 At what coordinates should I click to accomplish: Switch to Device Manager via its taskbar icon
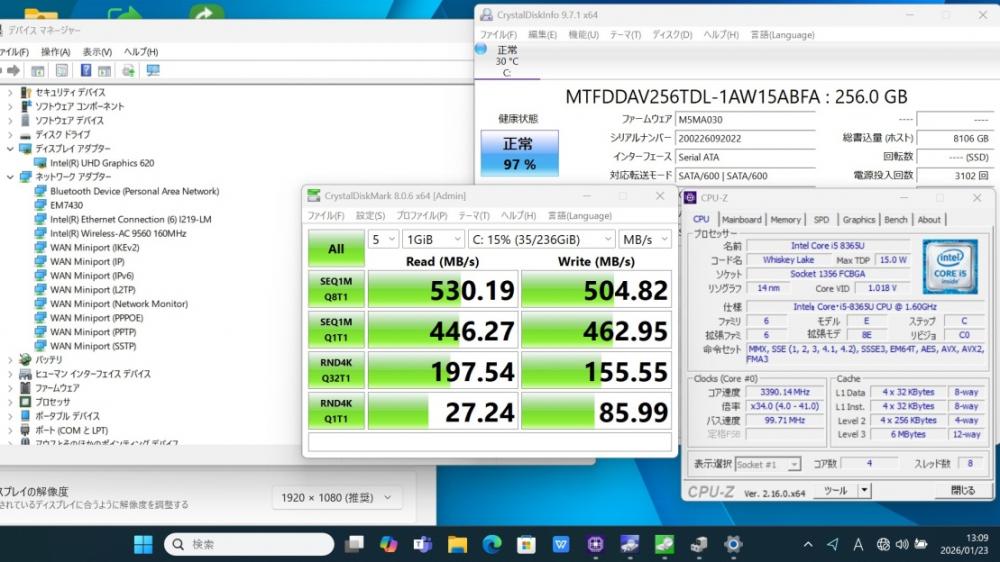click(698, 544)
